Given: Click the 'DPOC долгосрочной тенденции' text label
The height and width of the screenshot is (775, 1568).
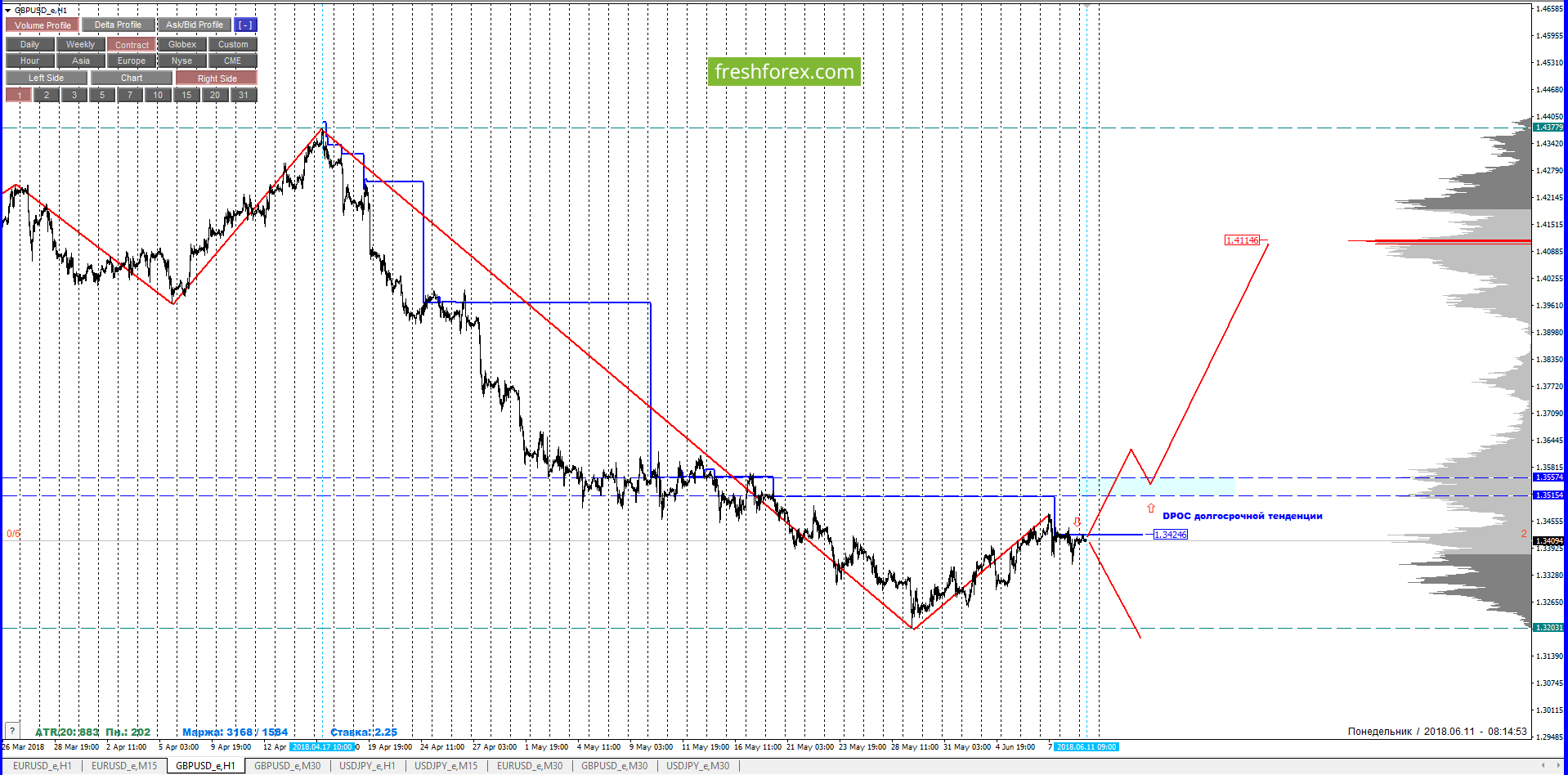Looking at the screenshot, I should pyautogui.click(x=1242, y=516).
